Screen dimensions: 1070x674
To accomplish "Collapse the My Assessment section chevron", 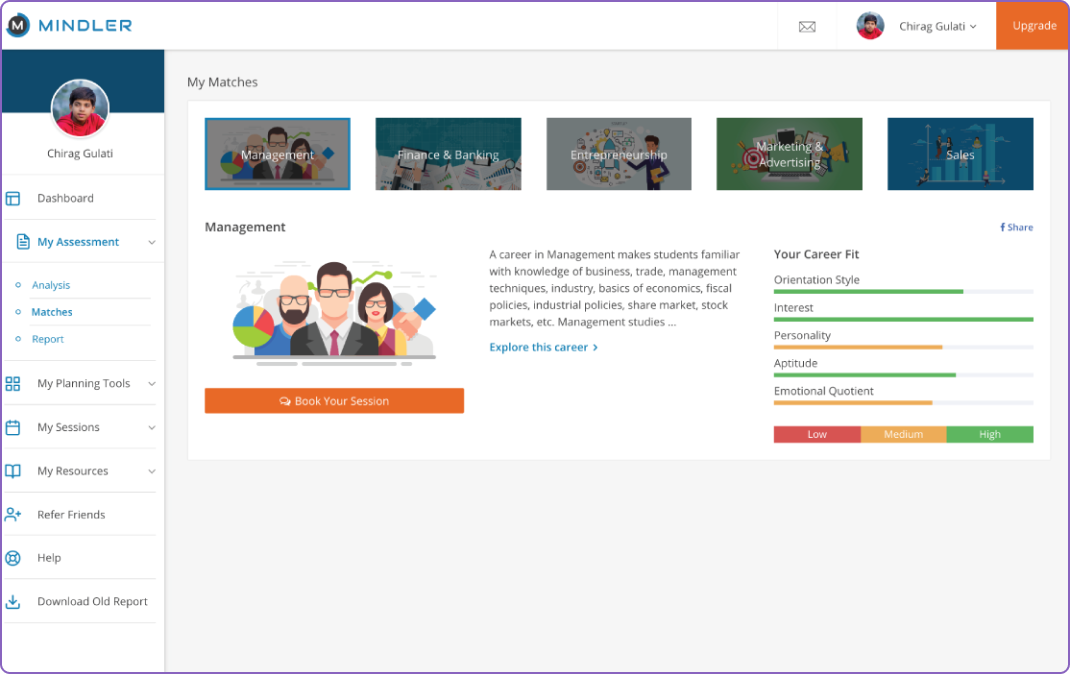I will tap(152, 243).
